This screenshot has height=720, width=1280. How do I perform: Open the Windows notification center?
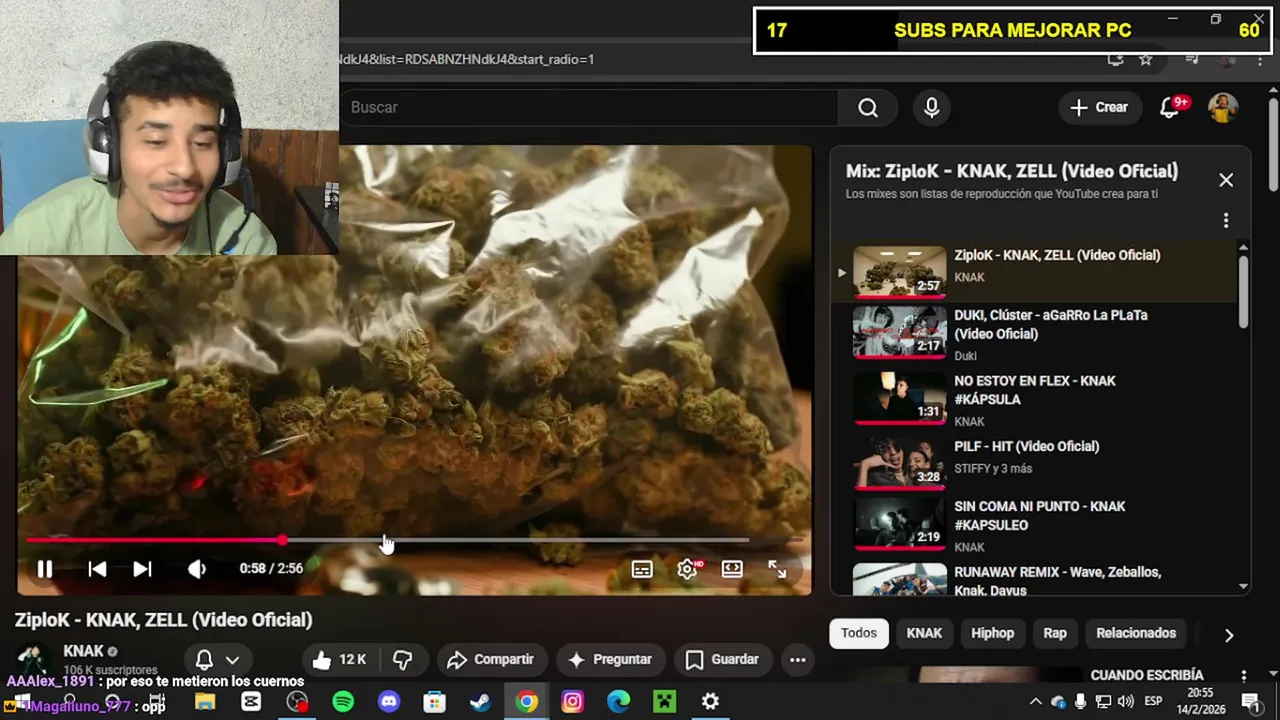coord(1249,701)
